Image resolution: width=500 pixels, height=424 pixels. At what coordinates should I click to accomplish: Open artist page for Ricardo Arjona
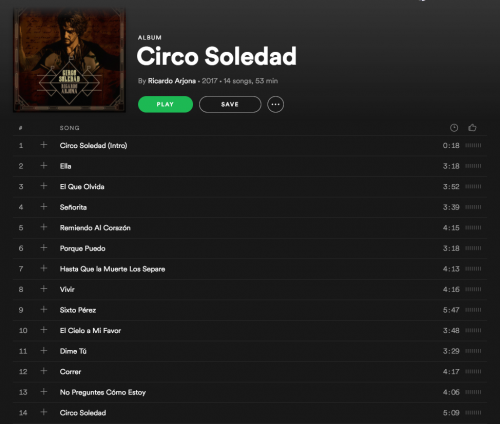(x=172, y=81)
